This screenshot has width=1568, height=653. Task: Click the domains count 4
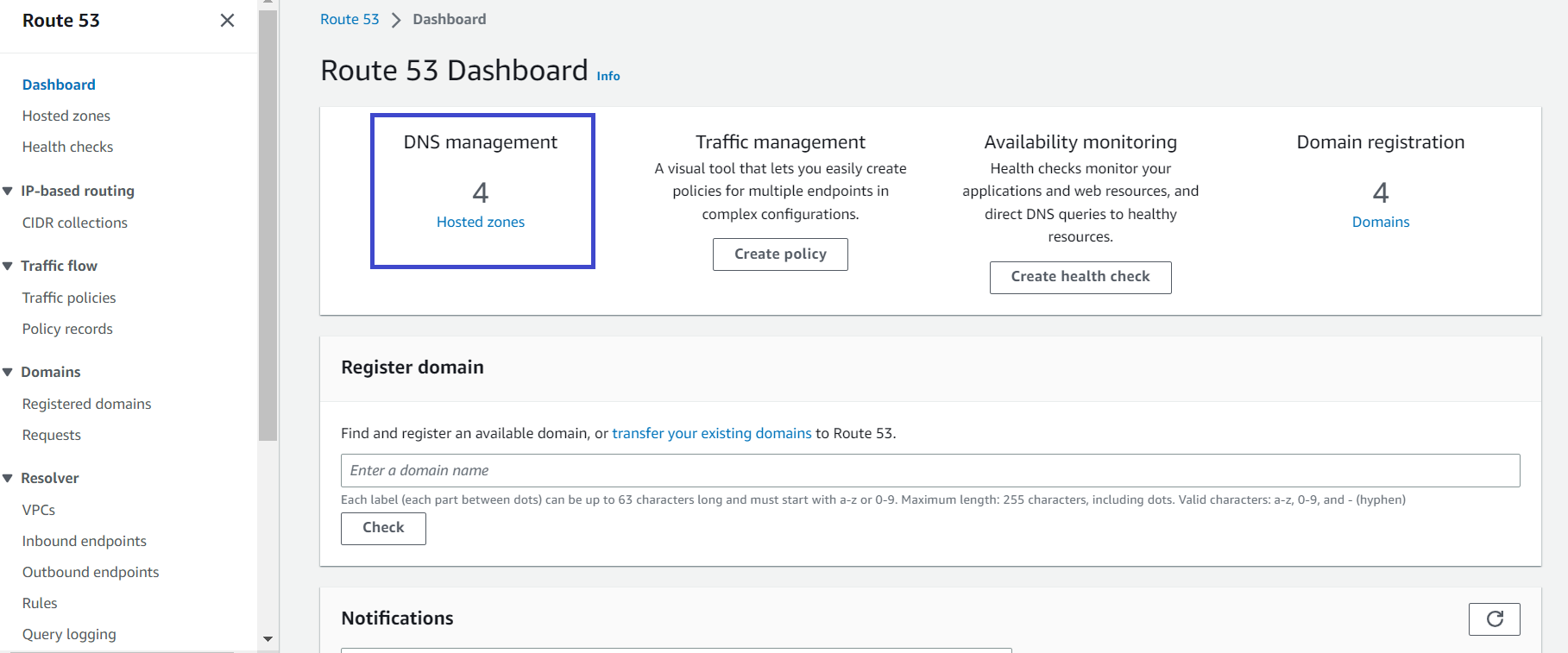[x=1381, y=192]
